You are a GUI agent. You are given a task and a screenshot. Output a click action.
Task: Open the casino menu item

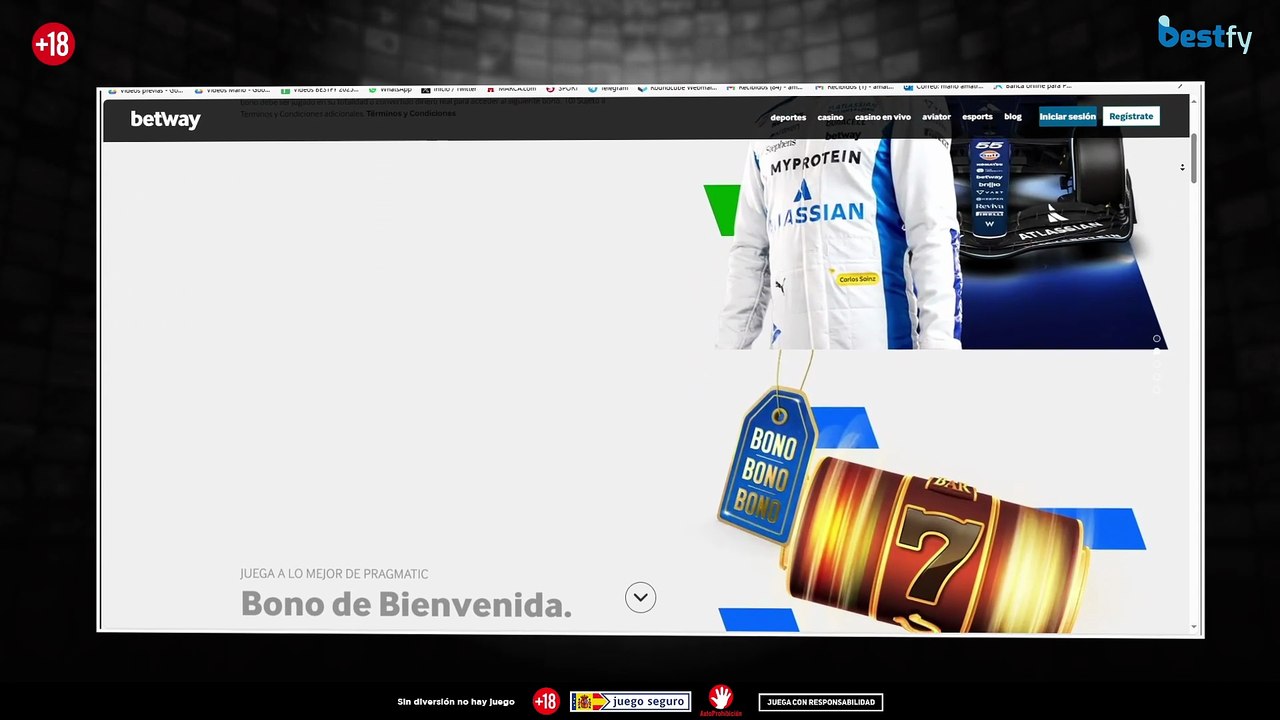pyautogui.click(x=830, y=117)
